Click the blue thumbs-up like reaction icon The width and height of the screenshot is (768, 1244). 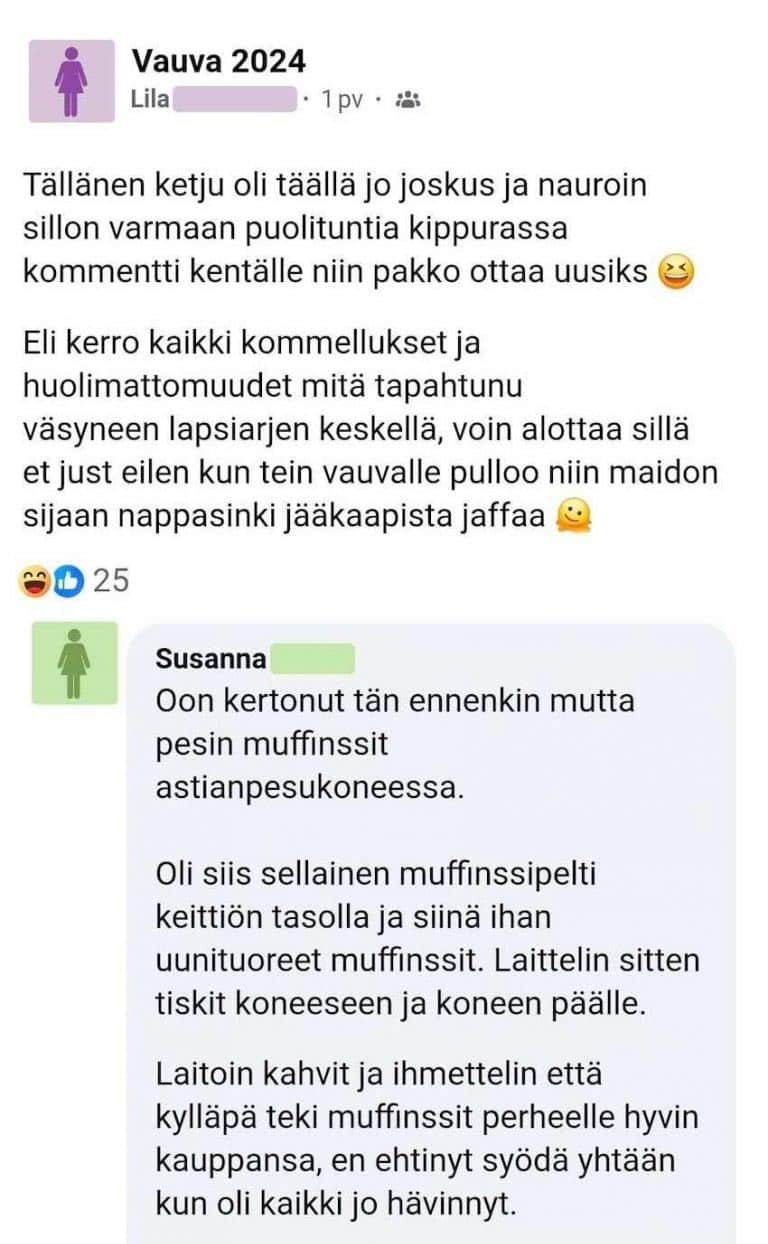tap(65, 580)
